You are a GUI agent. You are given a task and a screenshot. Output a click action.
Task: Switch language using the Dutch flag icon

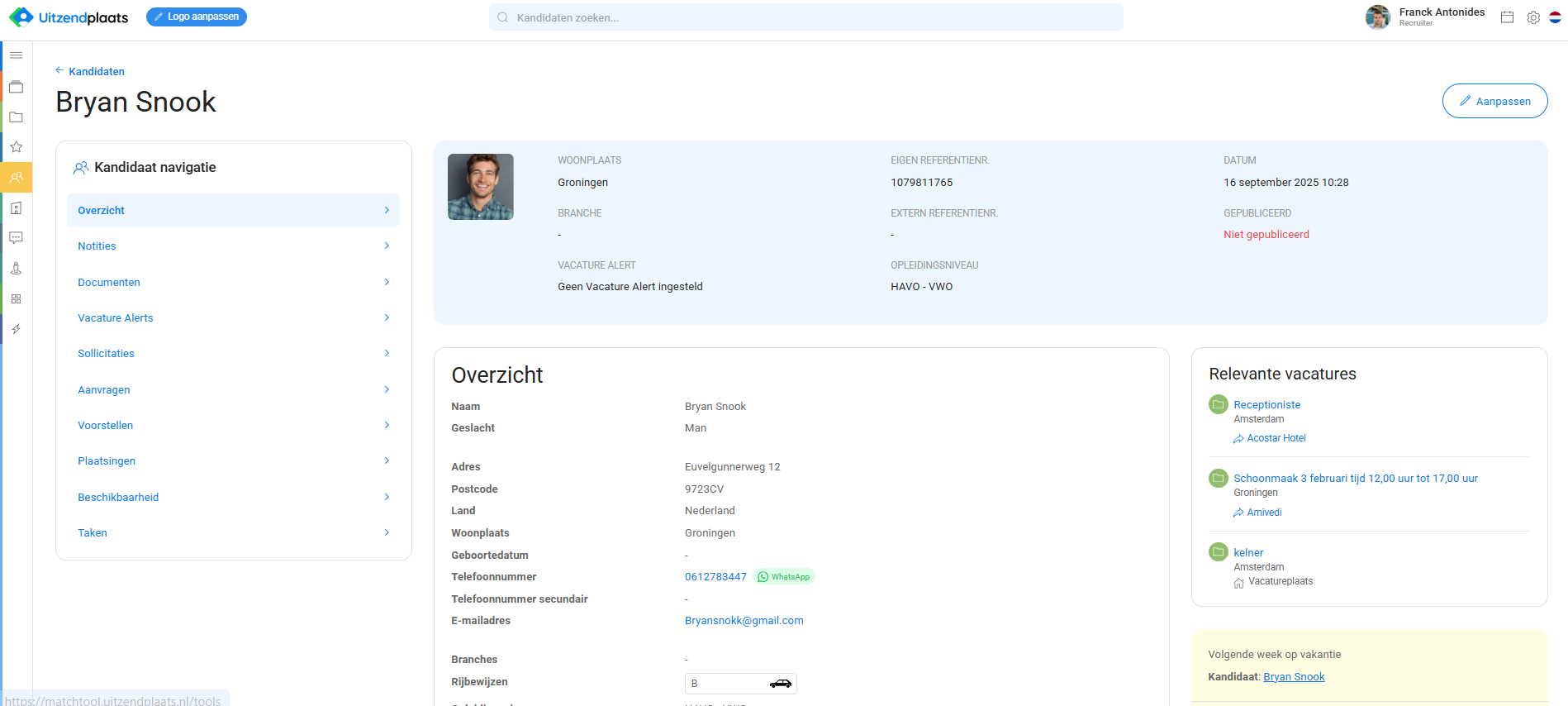click(x=1555, y=17)
